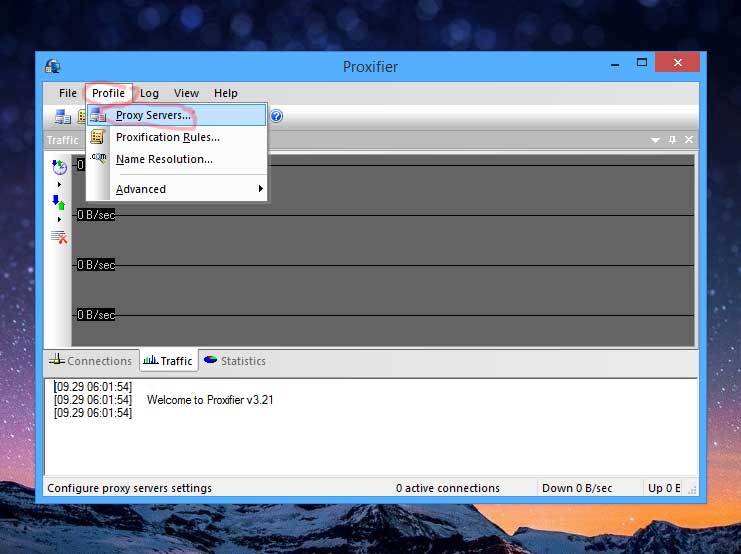Maximize the Proxifier window
741x554 pixels.
pyautogui.click(x=641, y=63)
